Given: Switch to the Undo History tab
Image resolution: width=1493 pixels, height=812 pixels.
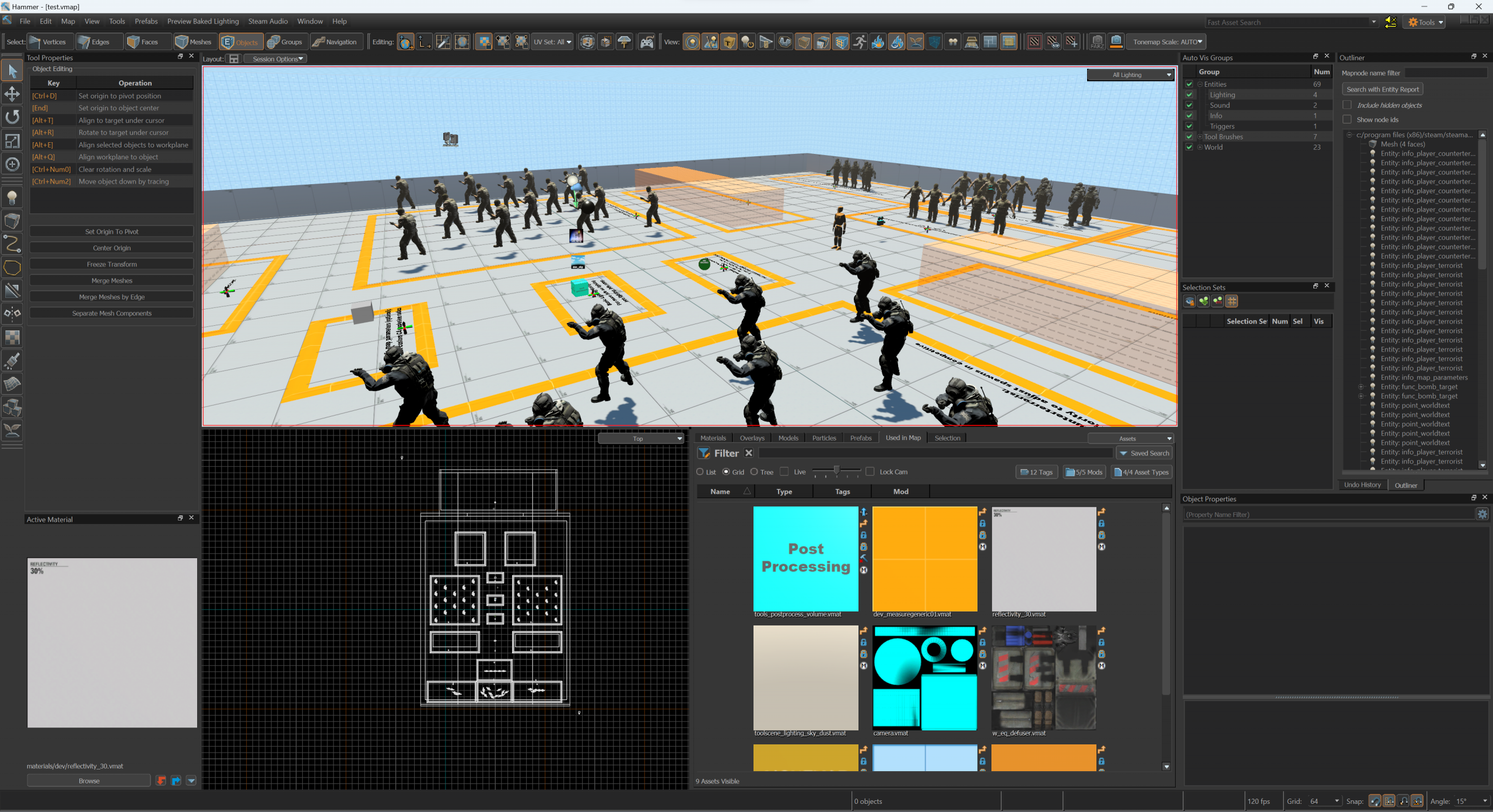Looking at the screenshot, I should coord(1362,484).
